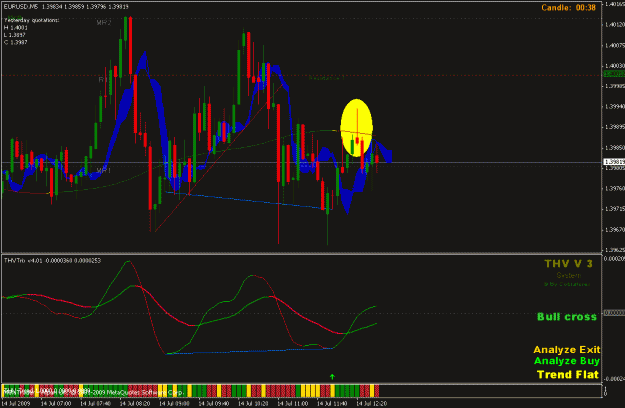Click the THV V 3 system title
The width and height of the screenshot is (625, 408).
(568, 264)
